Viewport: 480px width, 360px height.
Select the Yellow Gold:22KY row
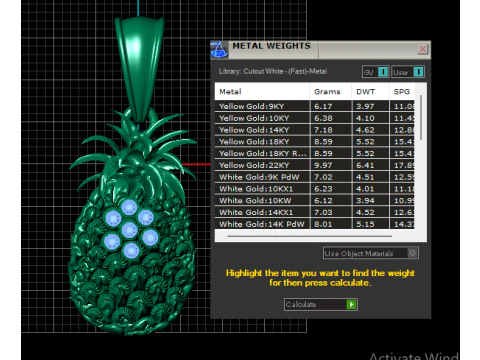tap(315, 165)
